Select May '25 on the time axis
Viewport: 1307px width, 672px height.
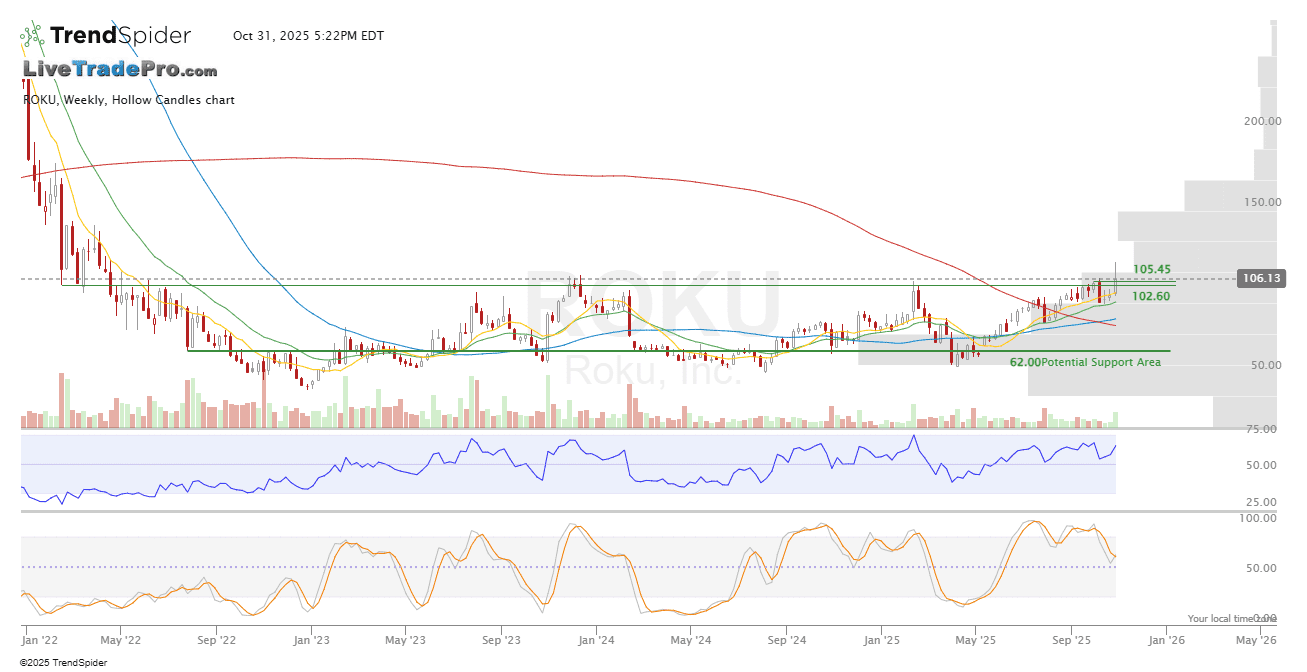click(975, 640)
